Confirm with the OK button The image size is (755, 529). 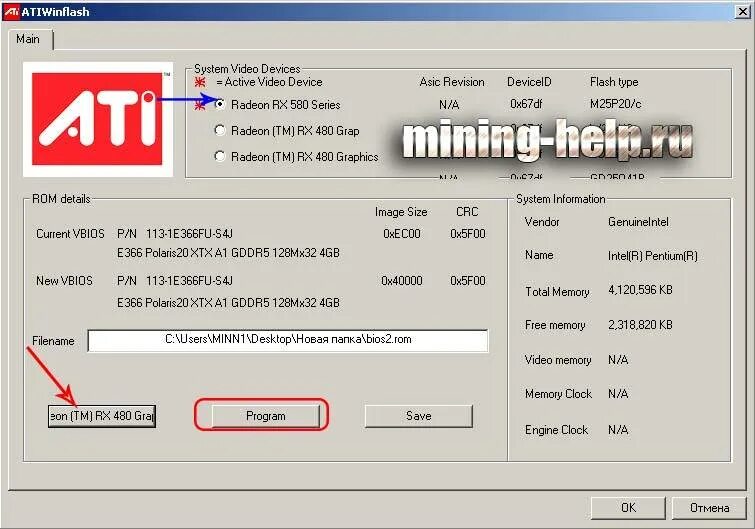tap(628, 507)
